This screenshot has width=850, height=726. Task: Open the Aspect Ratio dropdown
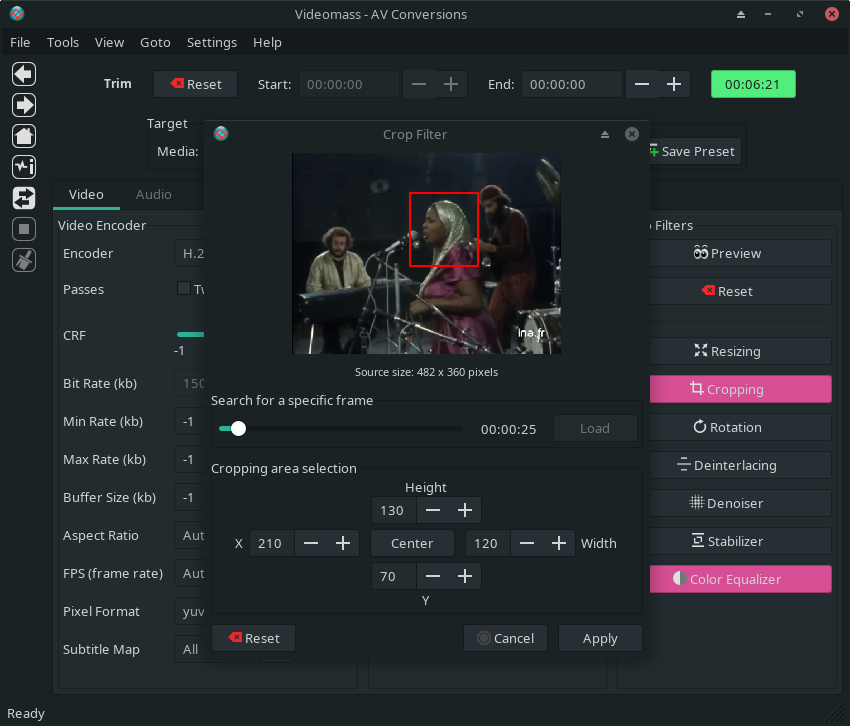click(x=189, y=535)
